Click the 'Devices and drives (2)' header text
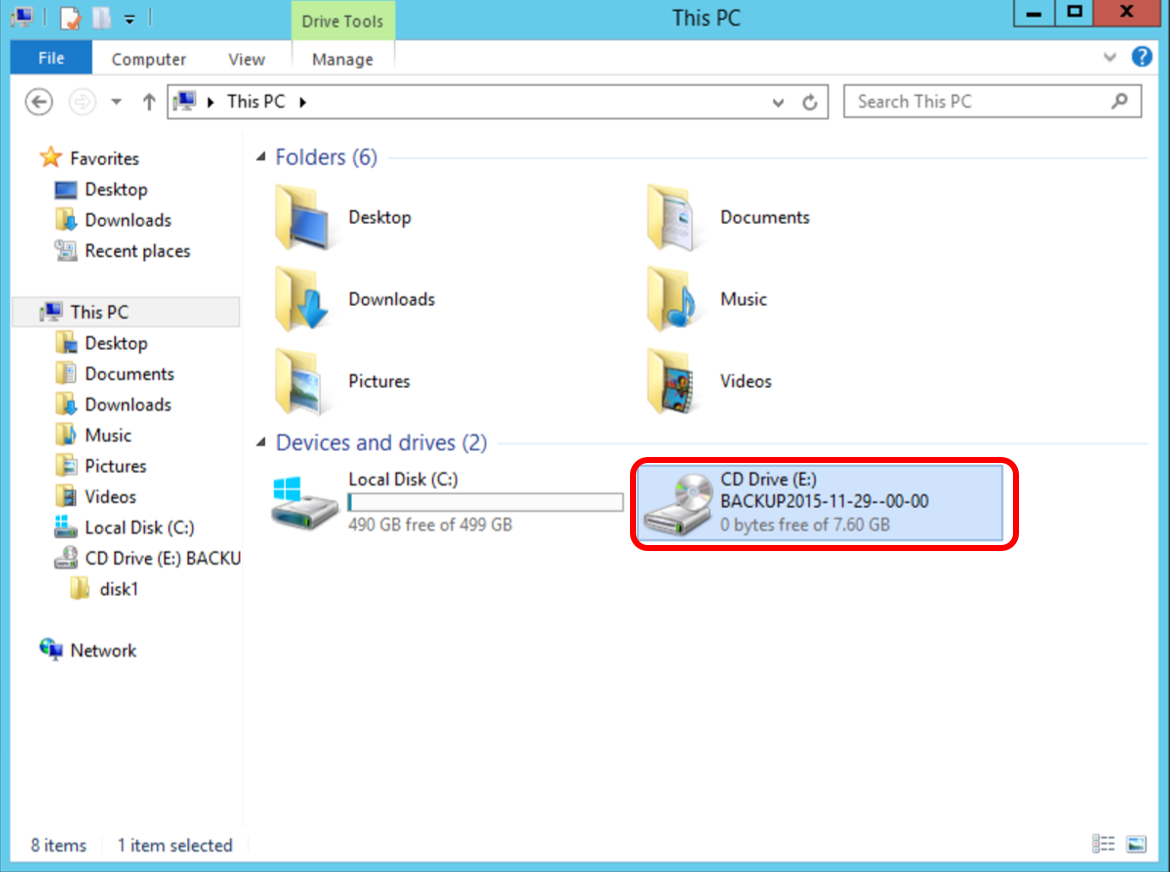The height and width of the screenshot is (872, 1170). point(381,442)
